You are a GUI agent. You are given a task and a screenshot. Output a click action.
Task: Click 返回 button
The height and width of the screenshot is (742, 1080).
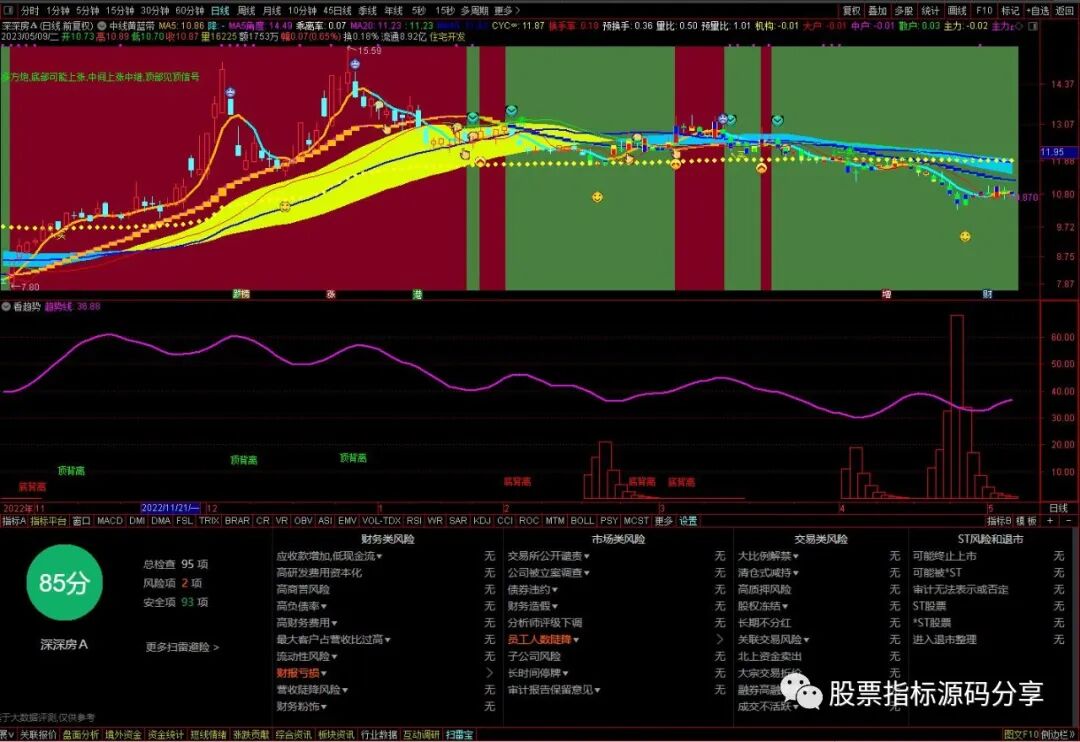[1065, 11]
